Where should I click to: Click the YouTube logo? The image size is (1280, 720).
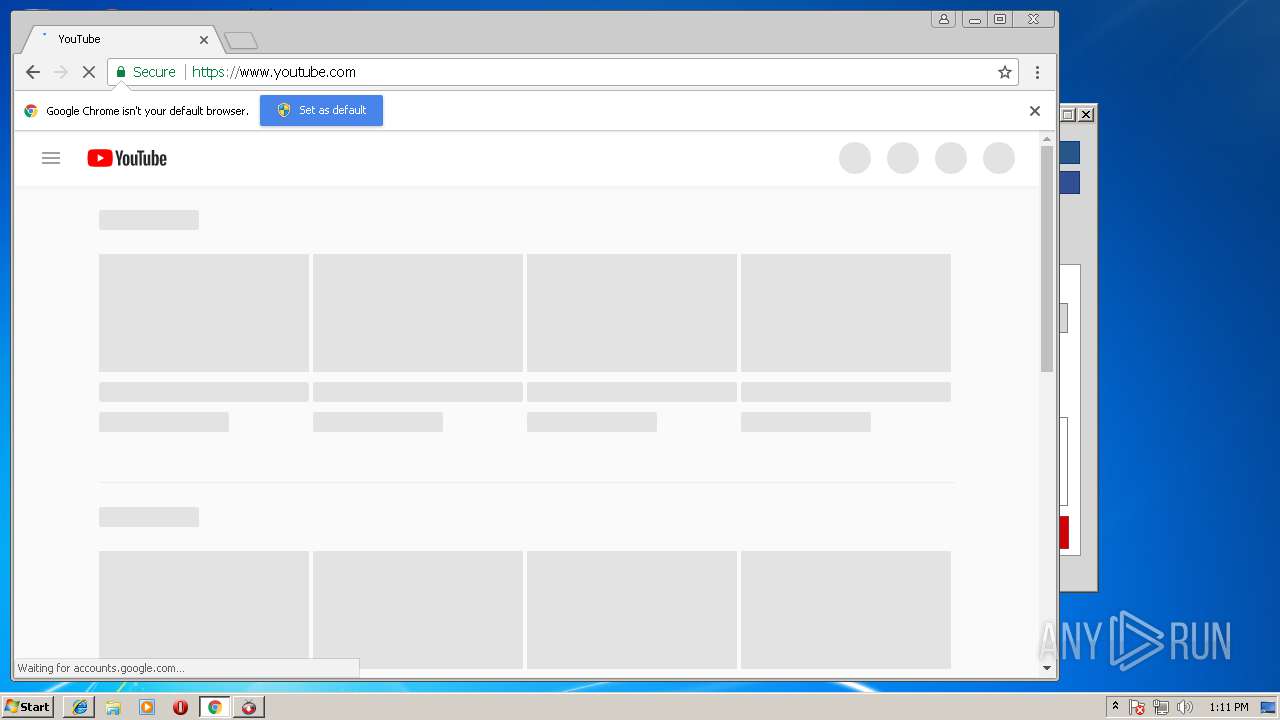pos(127,158)
